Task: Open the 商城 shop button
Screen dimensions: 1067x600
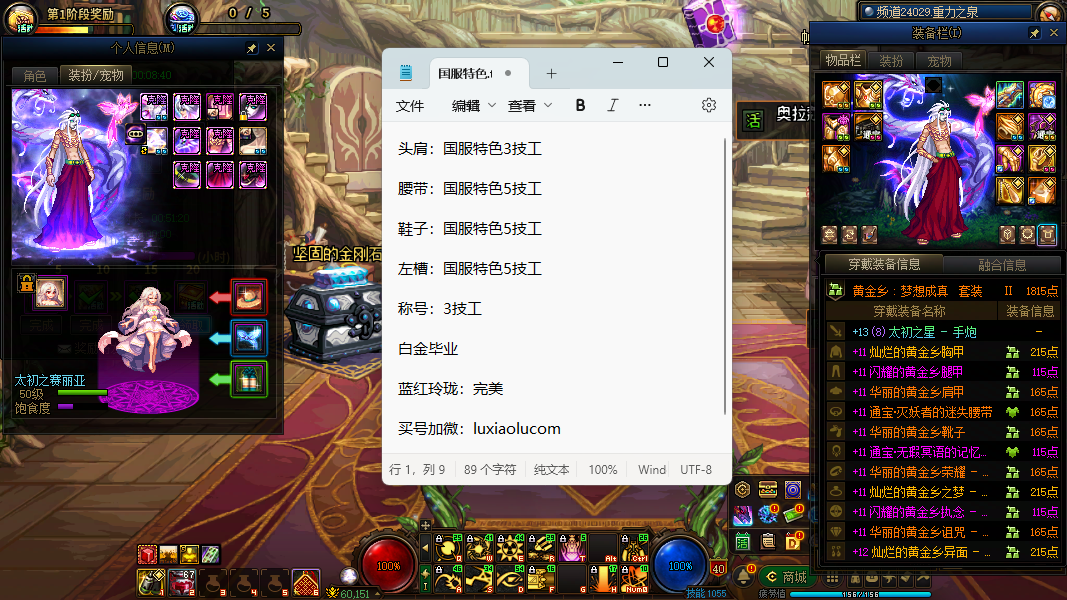Action: coord(786,577)
